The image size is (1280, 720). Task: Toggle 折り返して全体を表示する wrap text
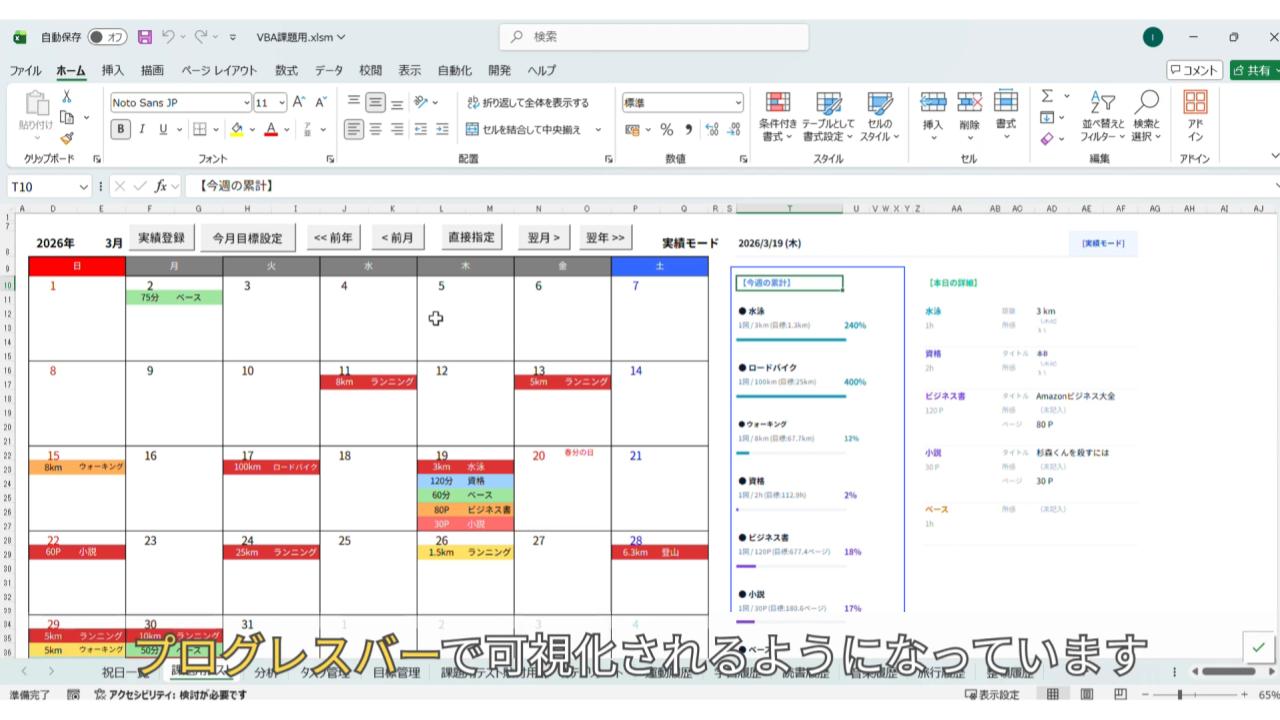click(x=528, y=102)
